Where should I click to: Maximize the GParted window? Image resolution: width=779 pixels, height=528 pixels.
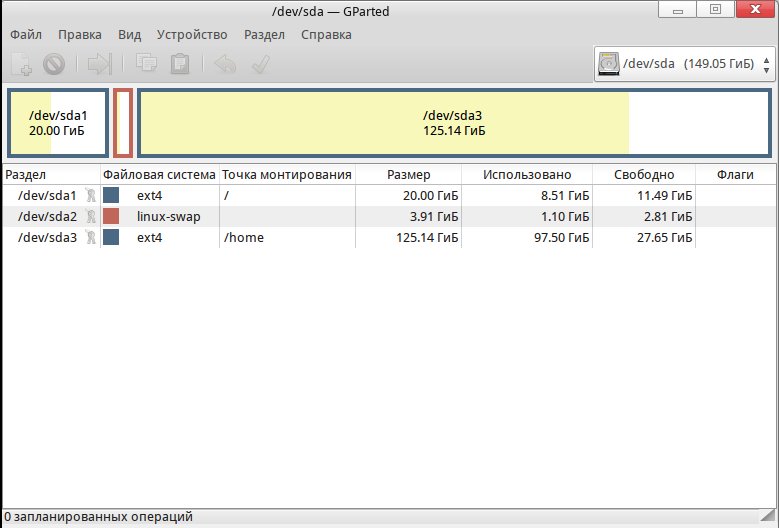[x=715, y=9]
